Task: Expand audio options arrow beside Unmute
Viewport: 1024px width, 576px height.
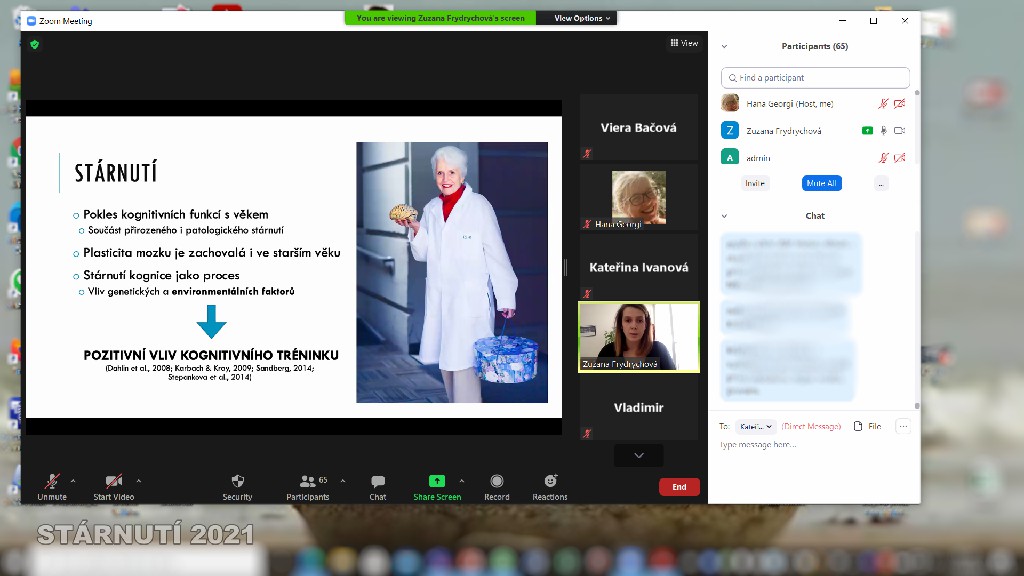Action: (x=73, y=481)
